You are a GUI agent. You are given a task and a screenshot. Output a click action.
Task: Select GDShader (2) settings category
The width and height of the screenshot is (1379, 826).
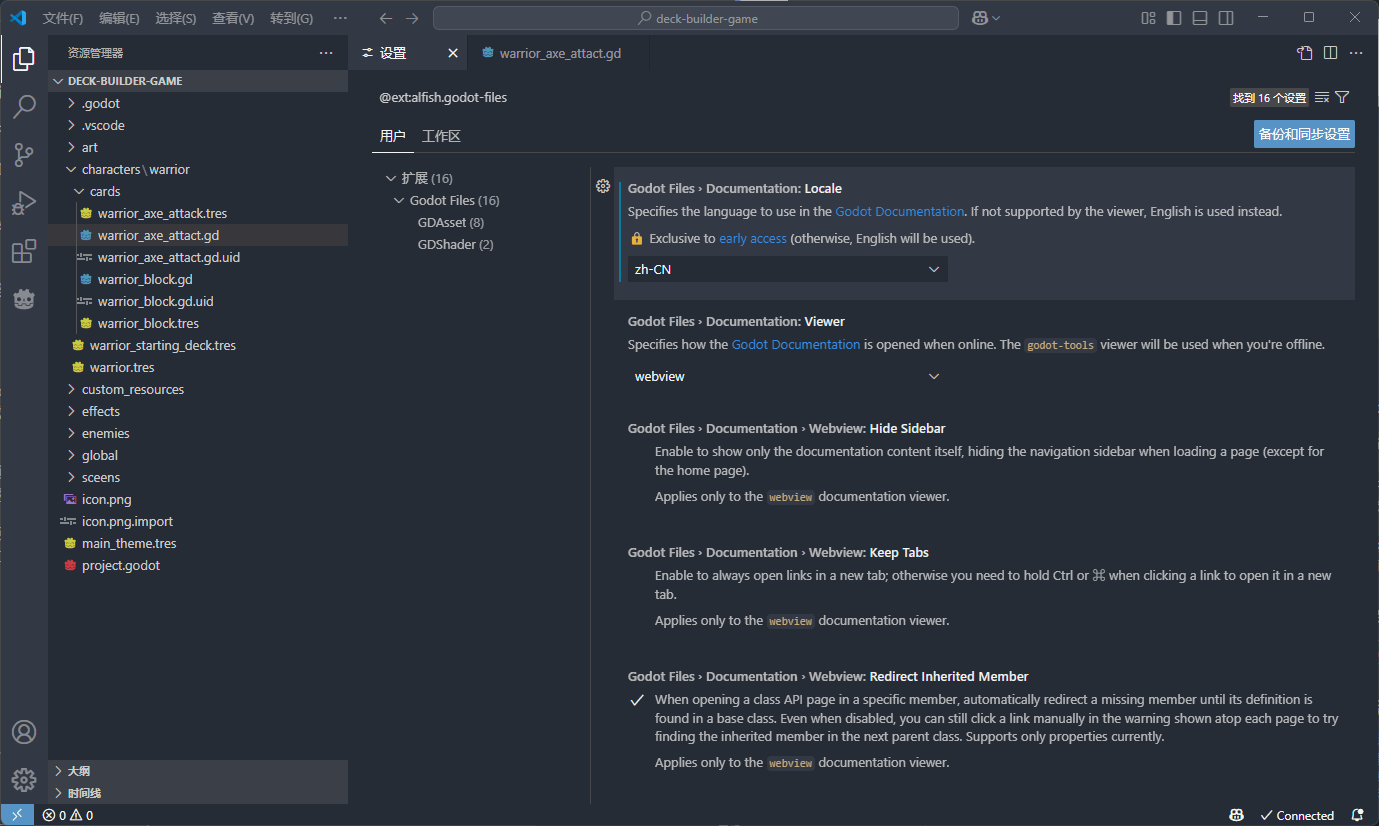pos(456,244)
